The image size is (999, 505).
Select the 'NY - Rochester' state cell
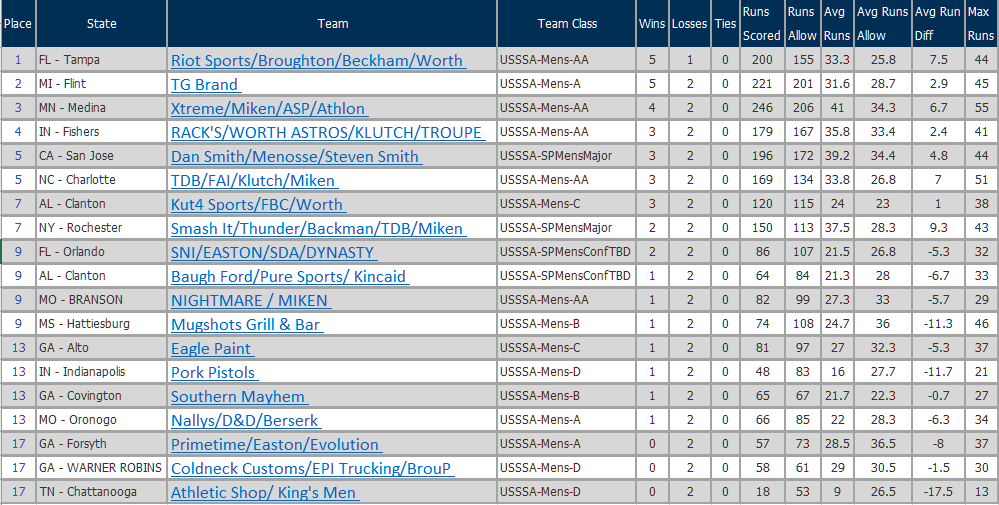[x=101, y=227]
